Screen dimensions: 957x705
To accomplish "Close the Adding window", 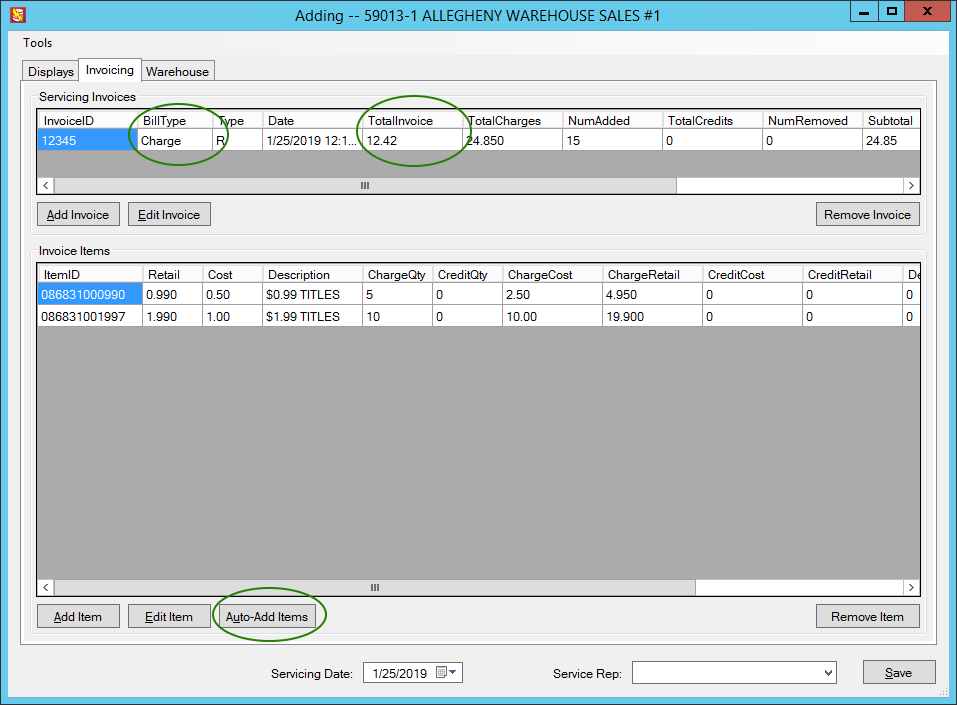I will click(927, 12).
